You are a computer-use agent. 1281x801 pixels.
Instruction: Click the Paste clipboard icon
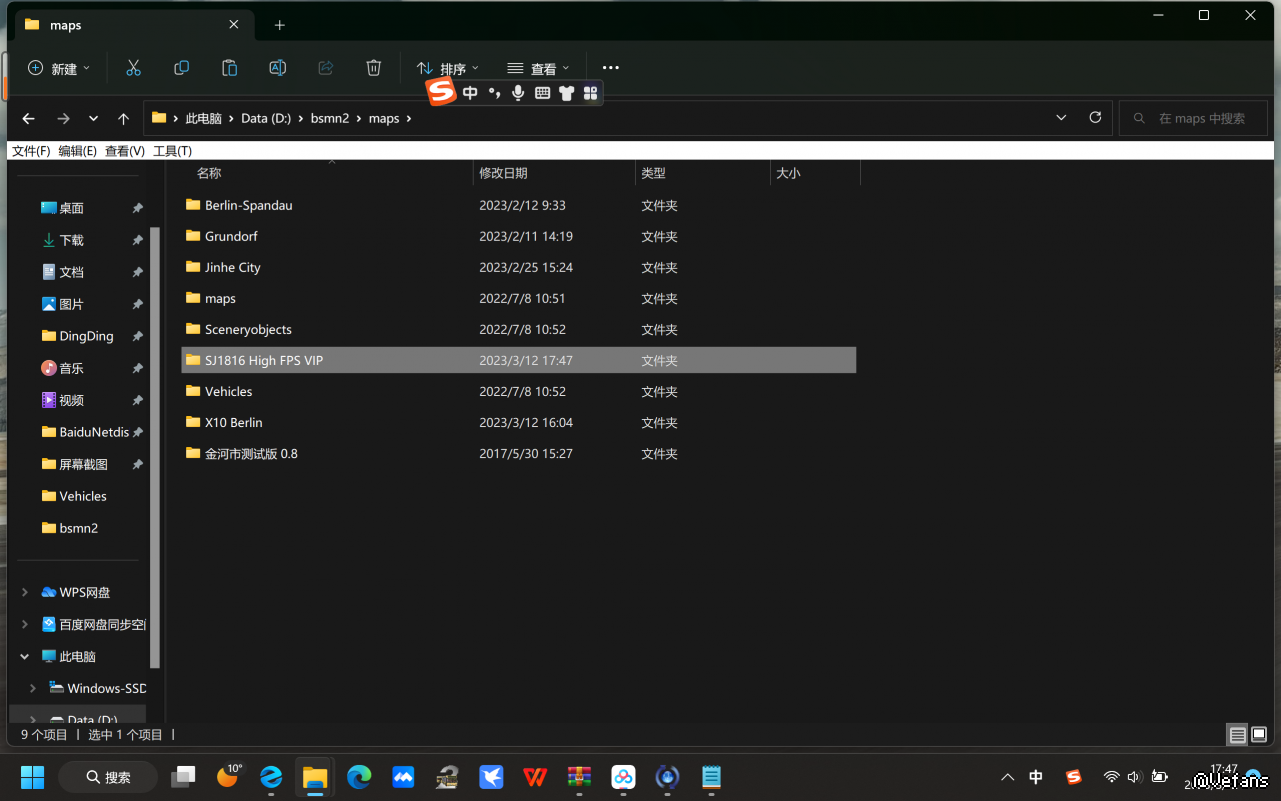(x=229, y=68)
